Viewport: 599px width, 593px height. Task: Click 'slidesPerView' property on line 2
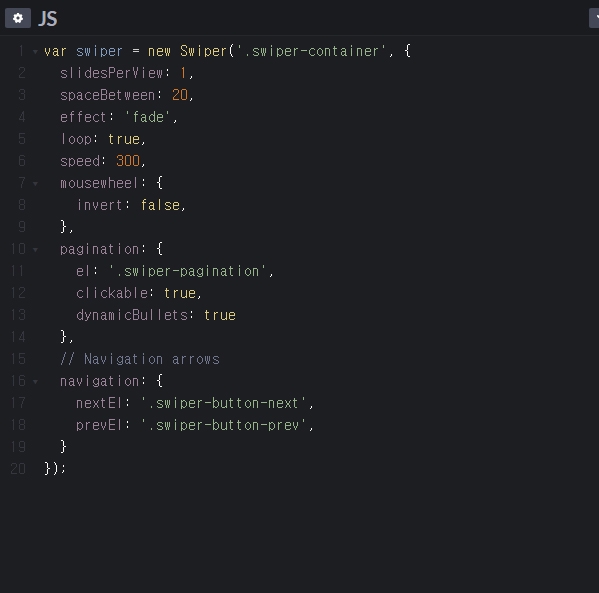[x=112, y=73]
